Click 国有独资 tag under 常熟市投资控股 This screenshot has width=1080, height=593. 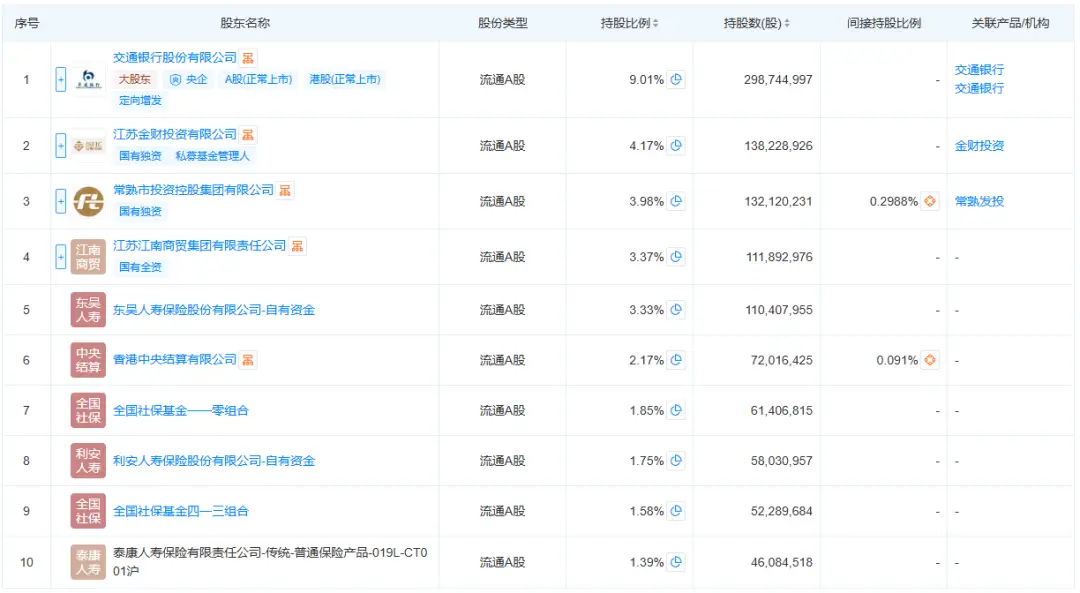pyautogui.click(x=140, y=212)
